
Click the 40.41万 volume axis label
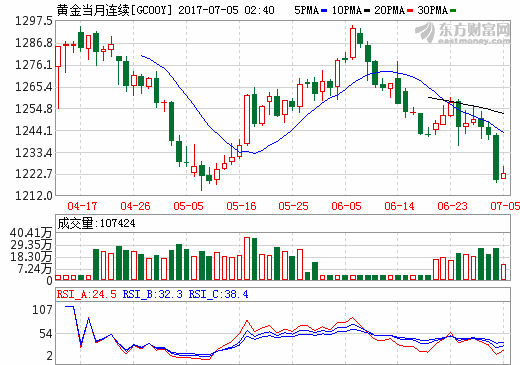(x=31, y=233)
